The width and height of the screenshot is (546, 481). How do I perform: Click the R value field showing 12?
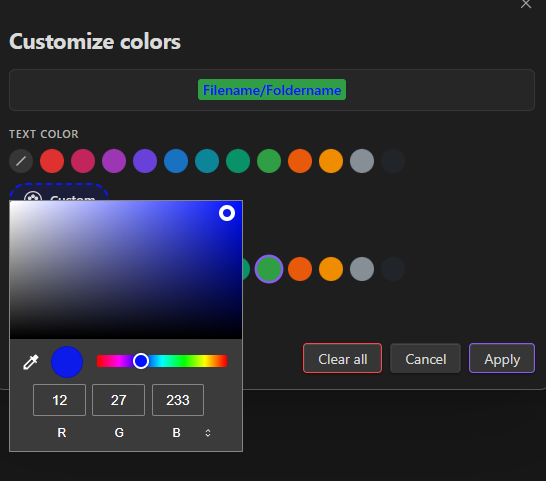pyautogui.click(x=60, y=400)
